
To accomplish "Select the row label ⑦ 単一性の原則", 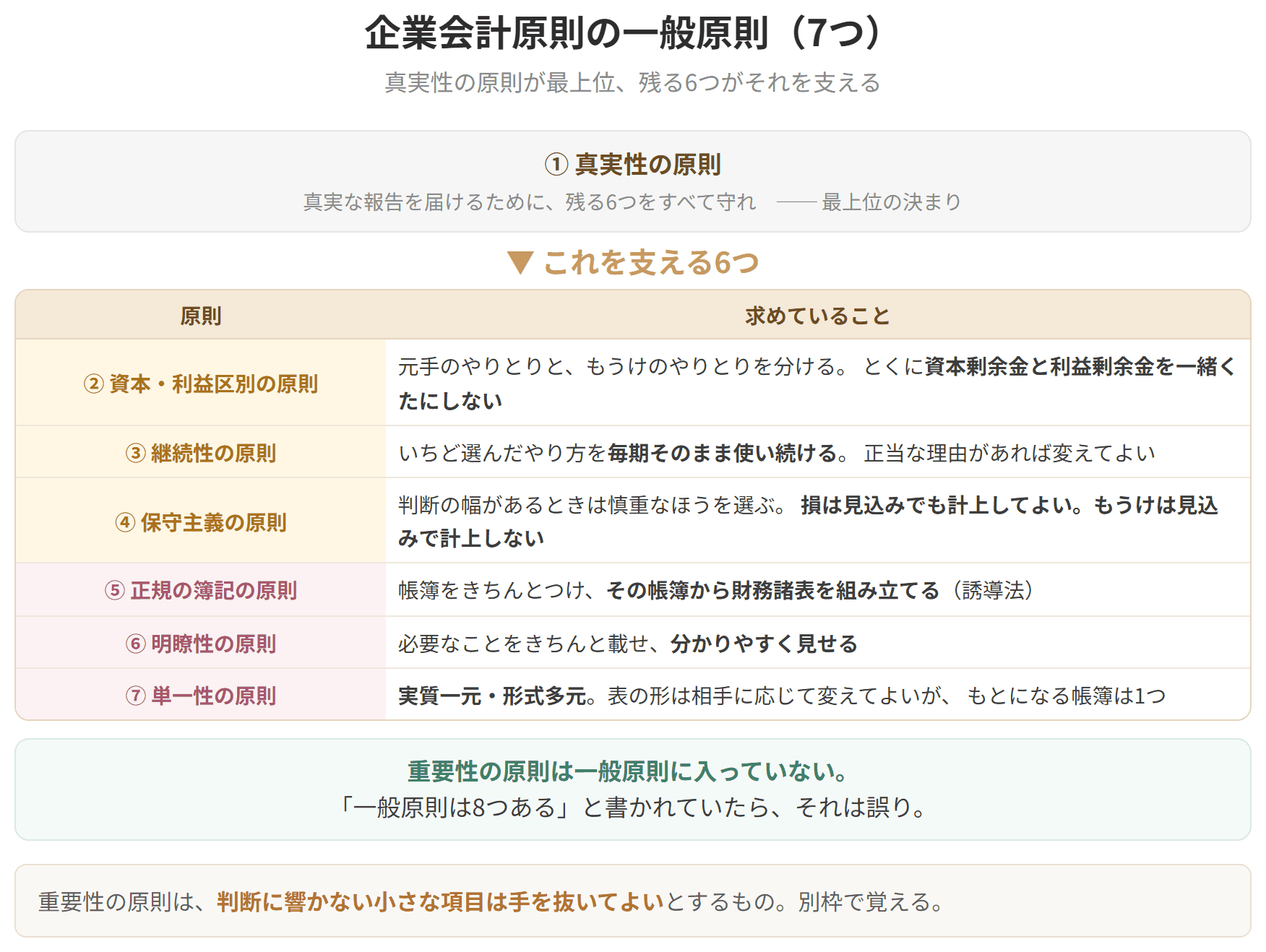I will click(201, 696).
